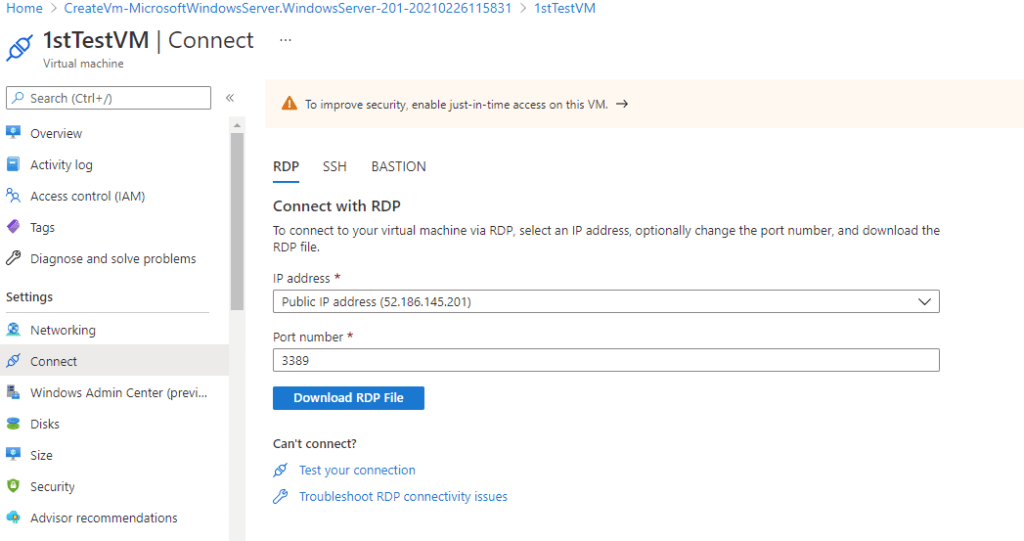This screenshot has height=541, width=1024.
Task: Click the arrow after just-in-time access message
Action: coord(622,104)
